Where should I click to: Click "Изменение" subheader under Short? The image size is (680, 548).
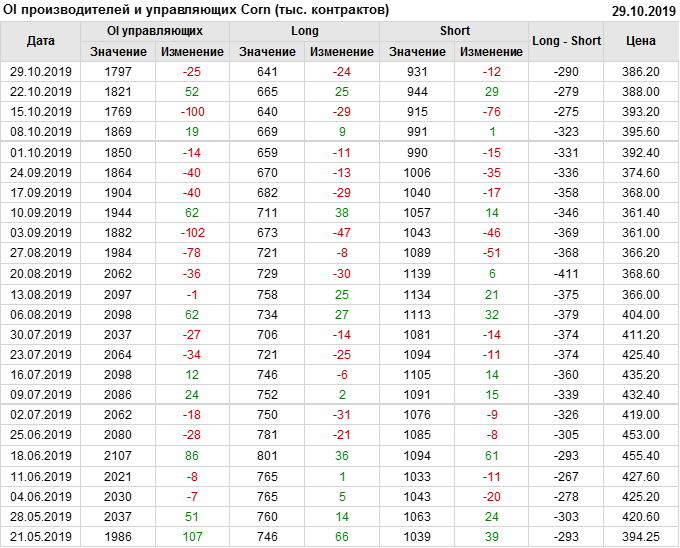pyautogui.click(x=491, y=52)
